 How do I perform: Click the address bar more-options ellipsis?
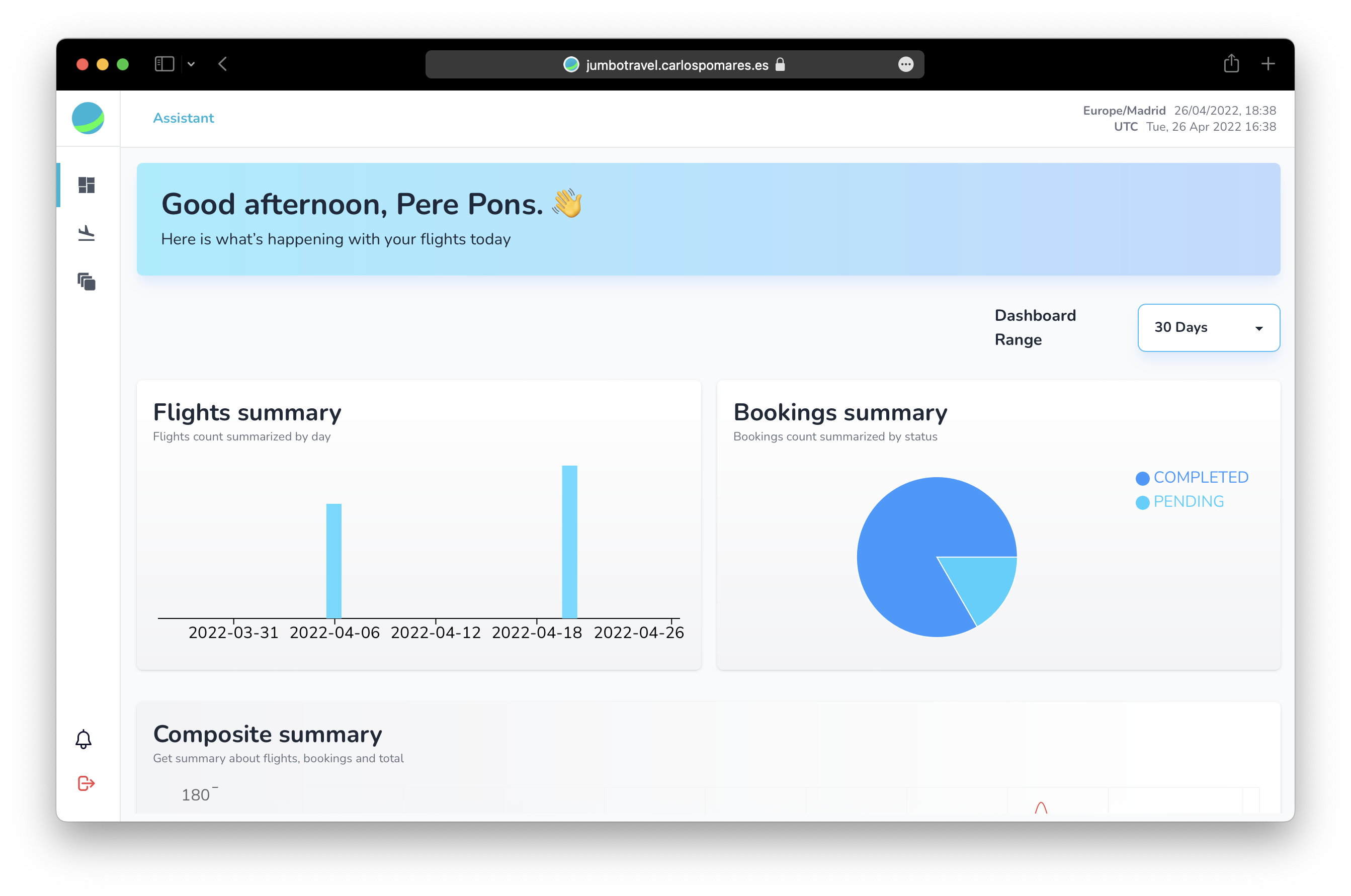pyautogui.click(x=905, y=64)
